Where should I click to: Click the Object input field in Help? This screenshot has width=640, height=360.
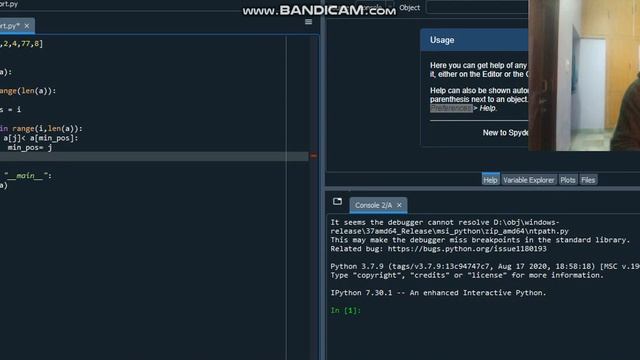point(477,8)
